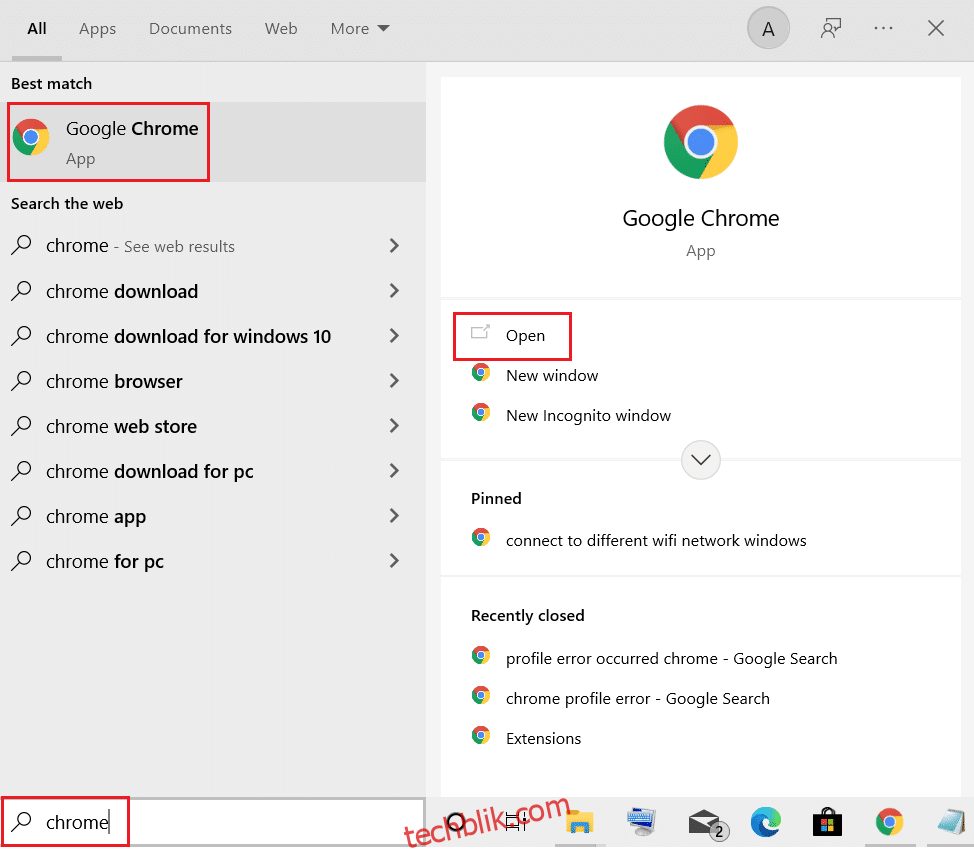Click the large Chrome logo in details pane
Screen dimensions: 974x849
[701, 142]
